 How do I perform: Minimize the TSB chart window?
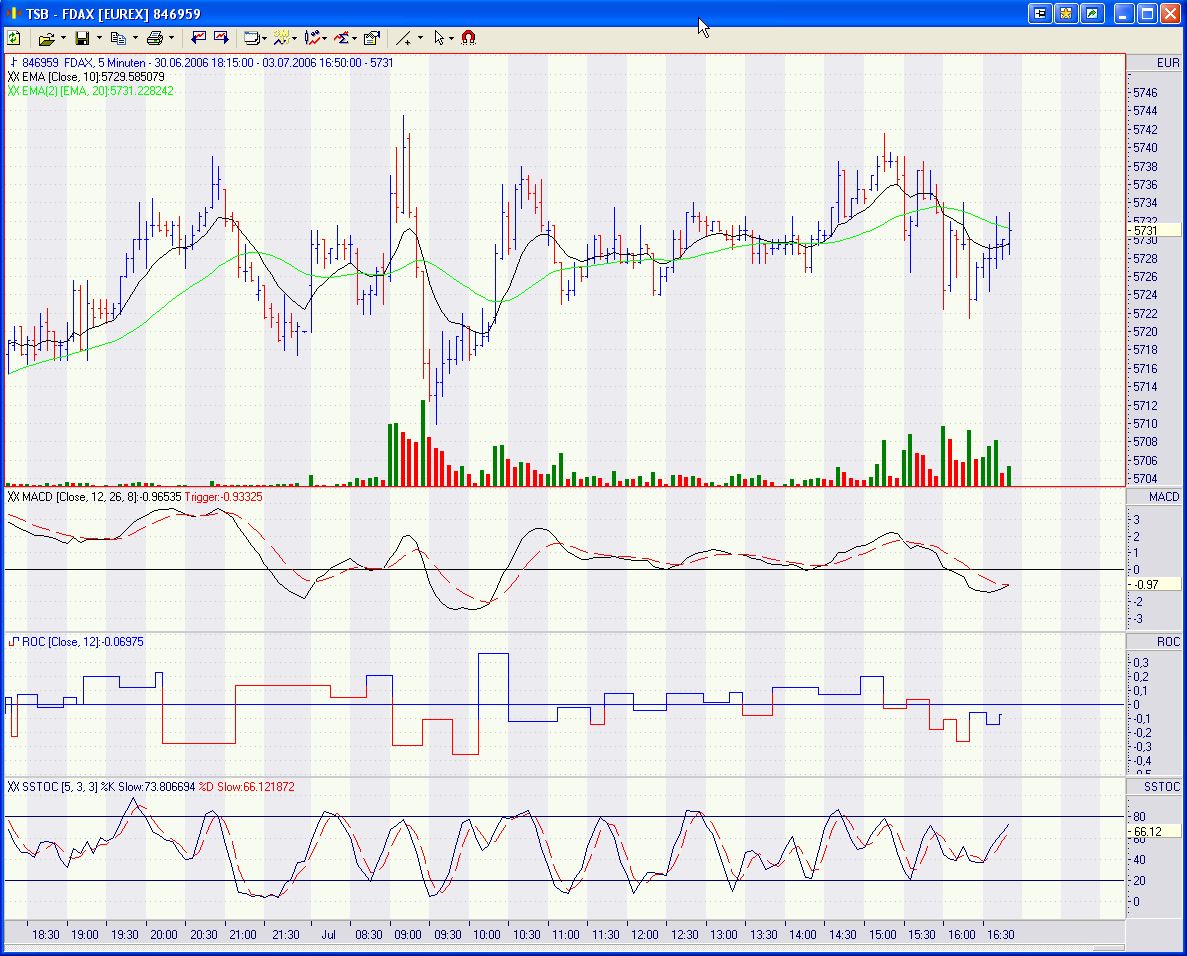point(1124,14)
